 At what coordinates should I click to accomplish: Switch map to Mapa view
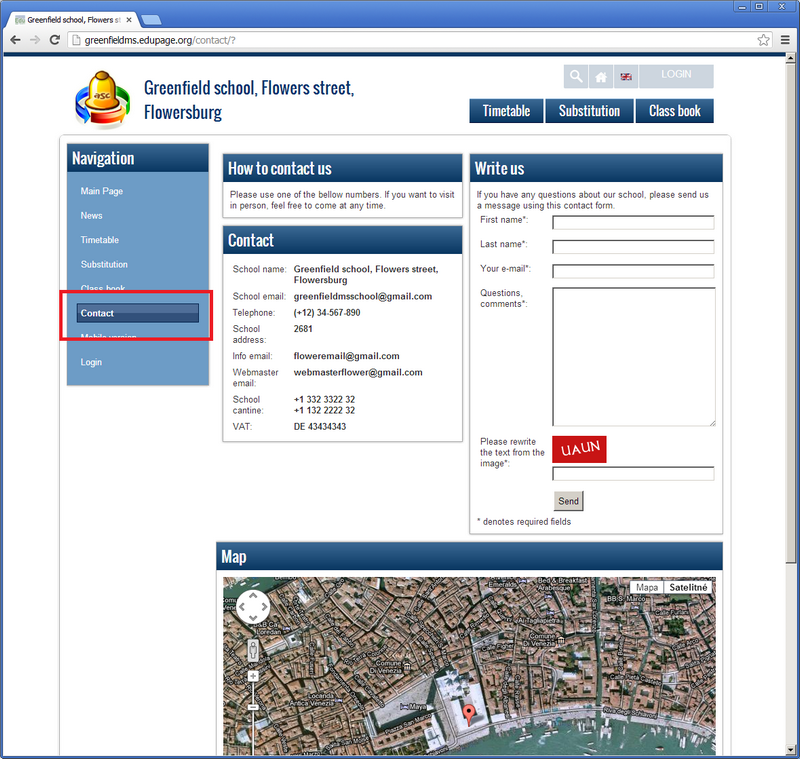(647, 587)
